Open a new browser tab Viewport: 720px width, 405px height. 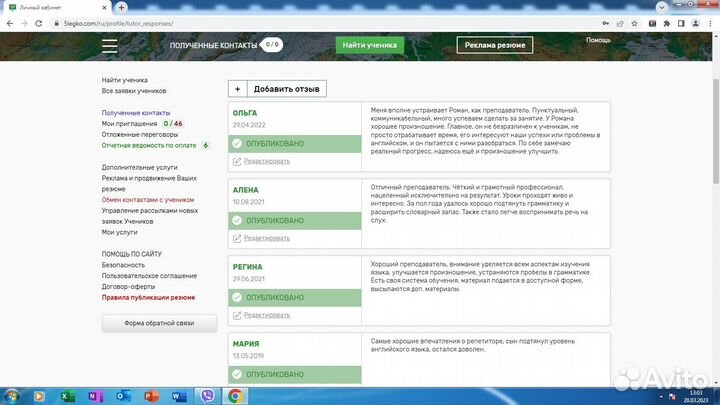[x=122, y=7]
